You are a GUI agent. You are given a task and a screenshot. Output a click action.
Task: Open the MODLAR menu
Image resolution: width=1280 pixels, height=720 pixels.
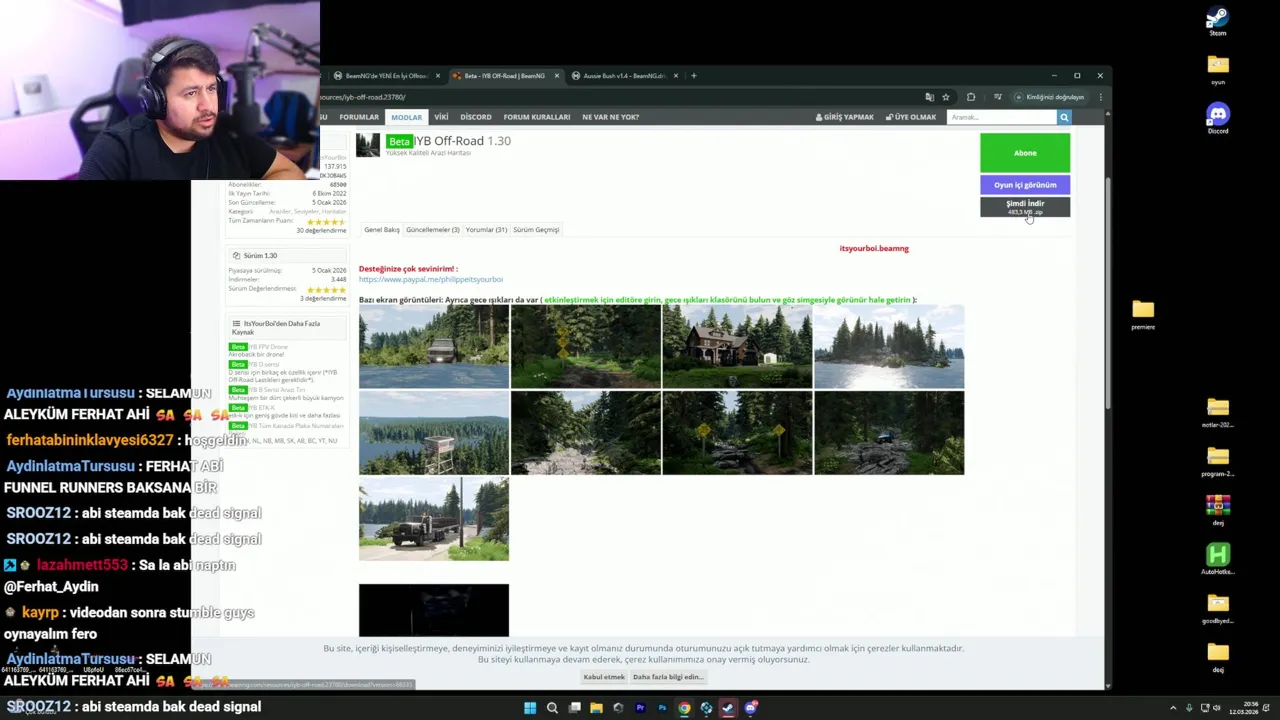click(x=406, y=117)
